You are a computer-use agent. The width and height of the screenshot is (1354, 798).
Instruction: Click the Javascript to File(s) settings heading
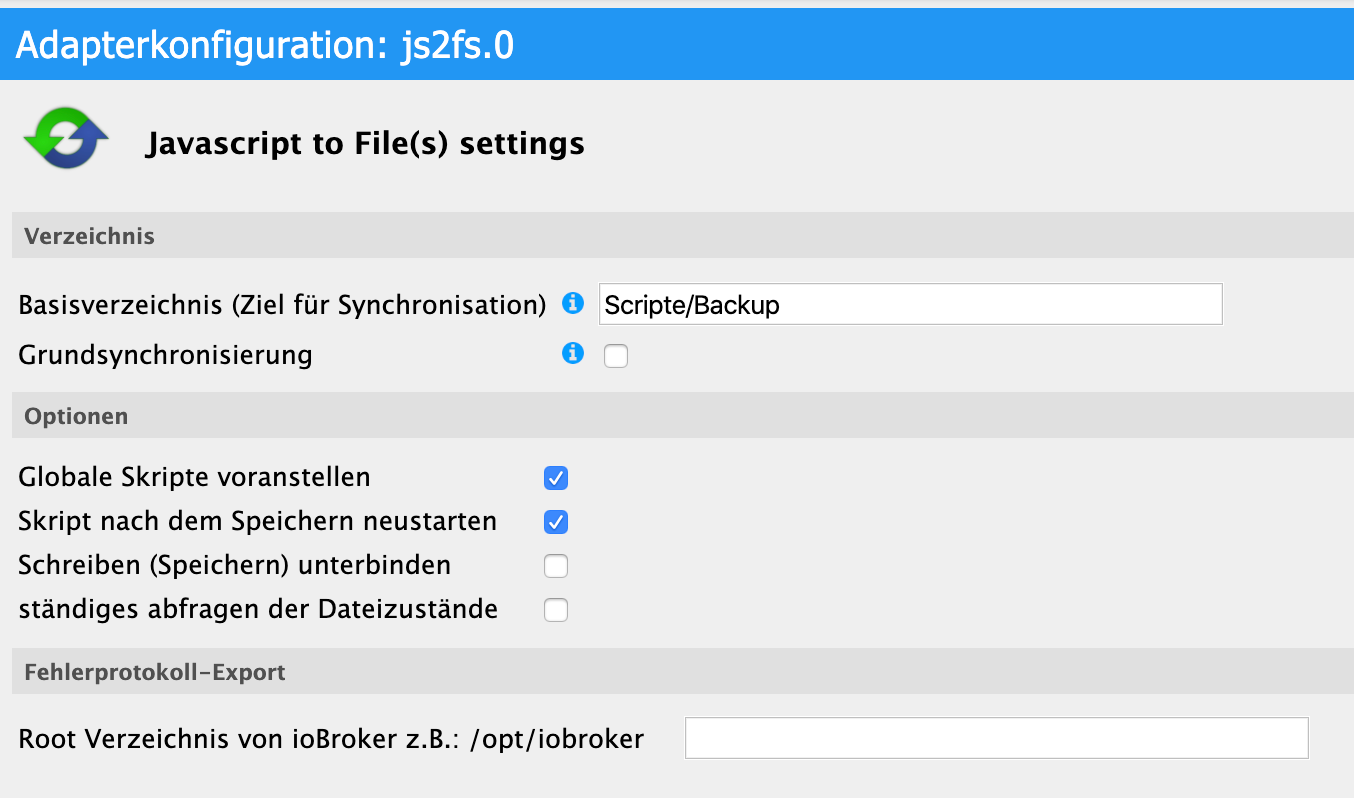click(365, 144)
